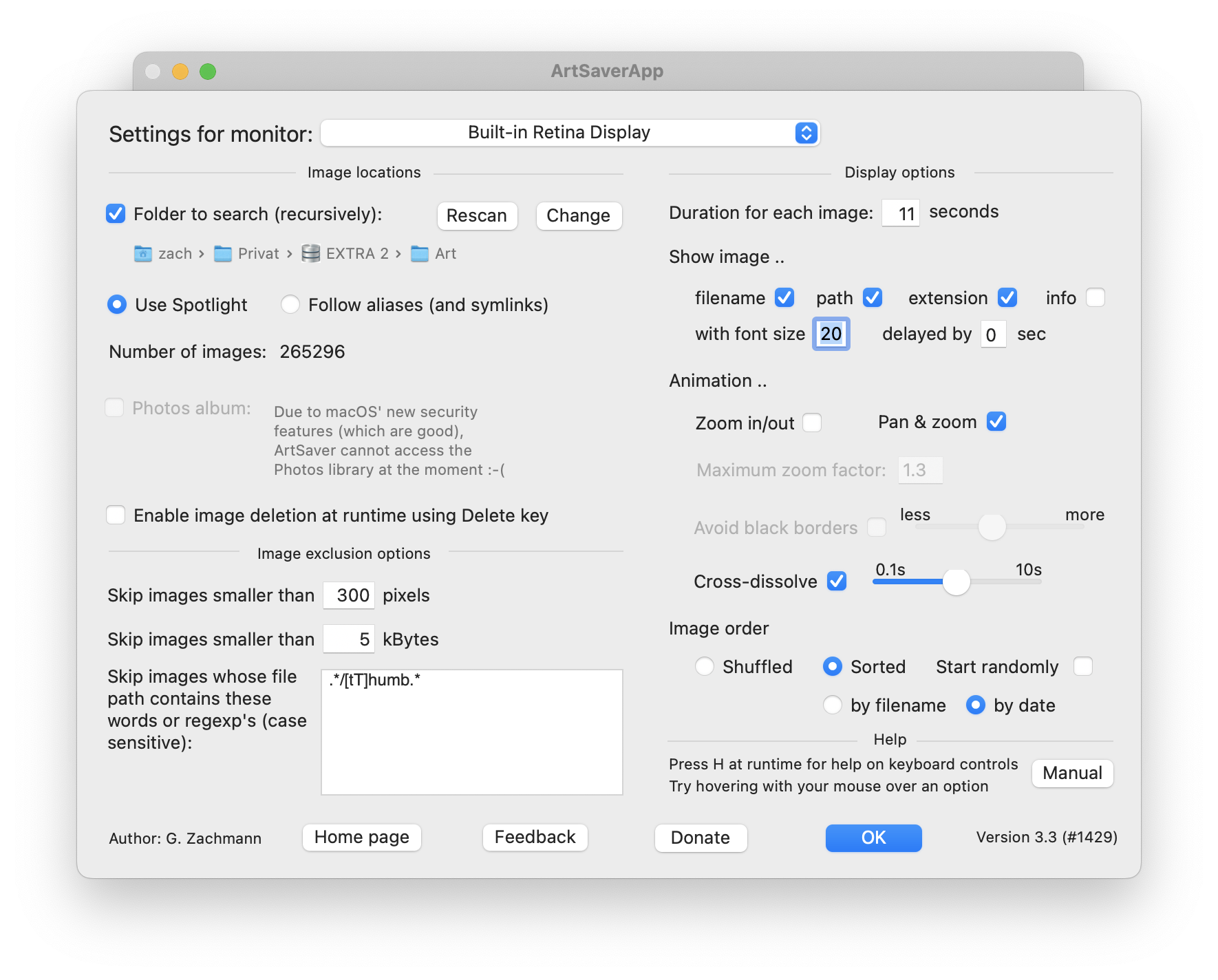
Task: Open the Manual
Action: coord(1073,773)
